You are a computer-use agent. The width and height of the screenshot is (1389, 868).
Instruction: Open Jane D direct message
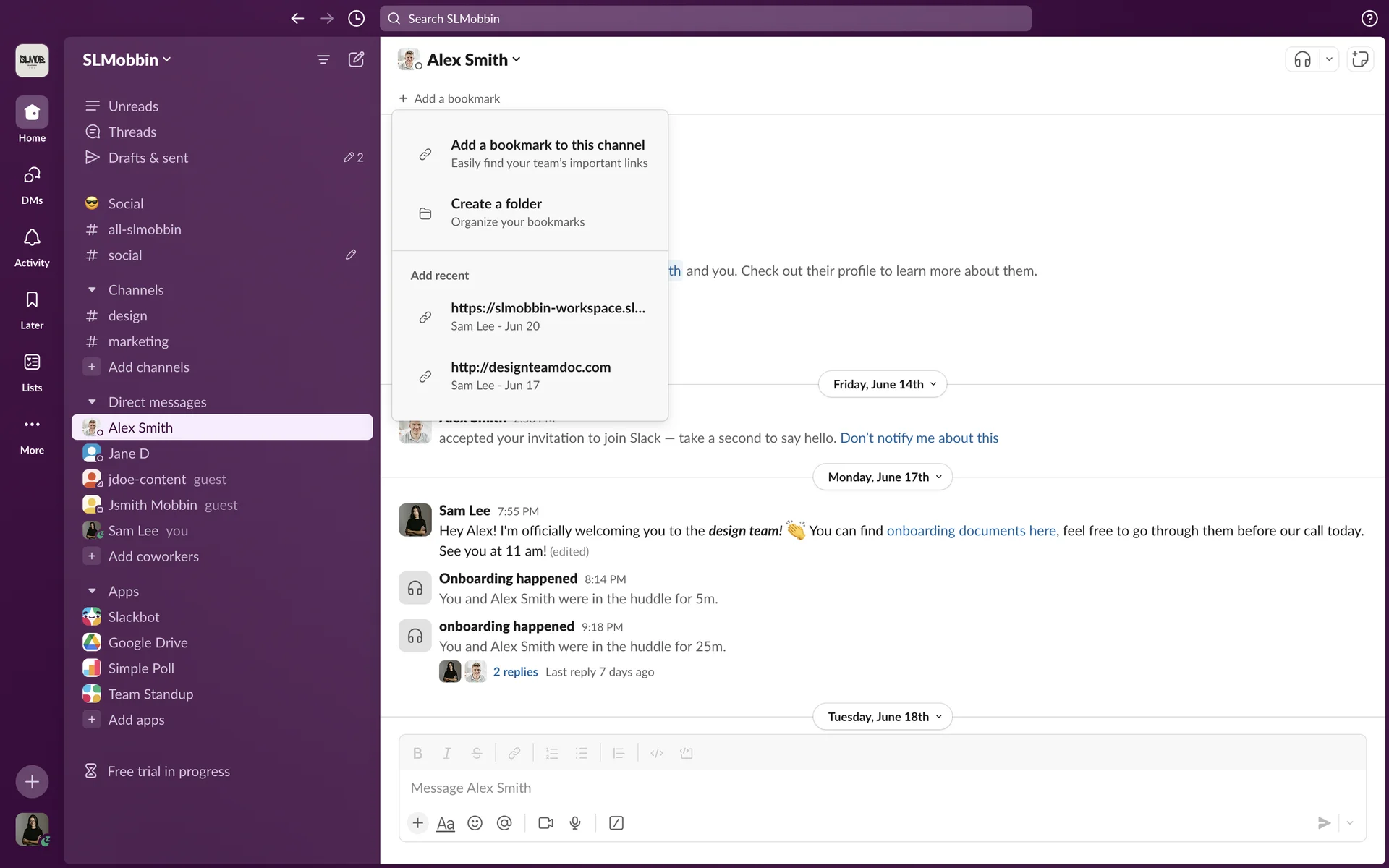click(x=129, y=454)
